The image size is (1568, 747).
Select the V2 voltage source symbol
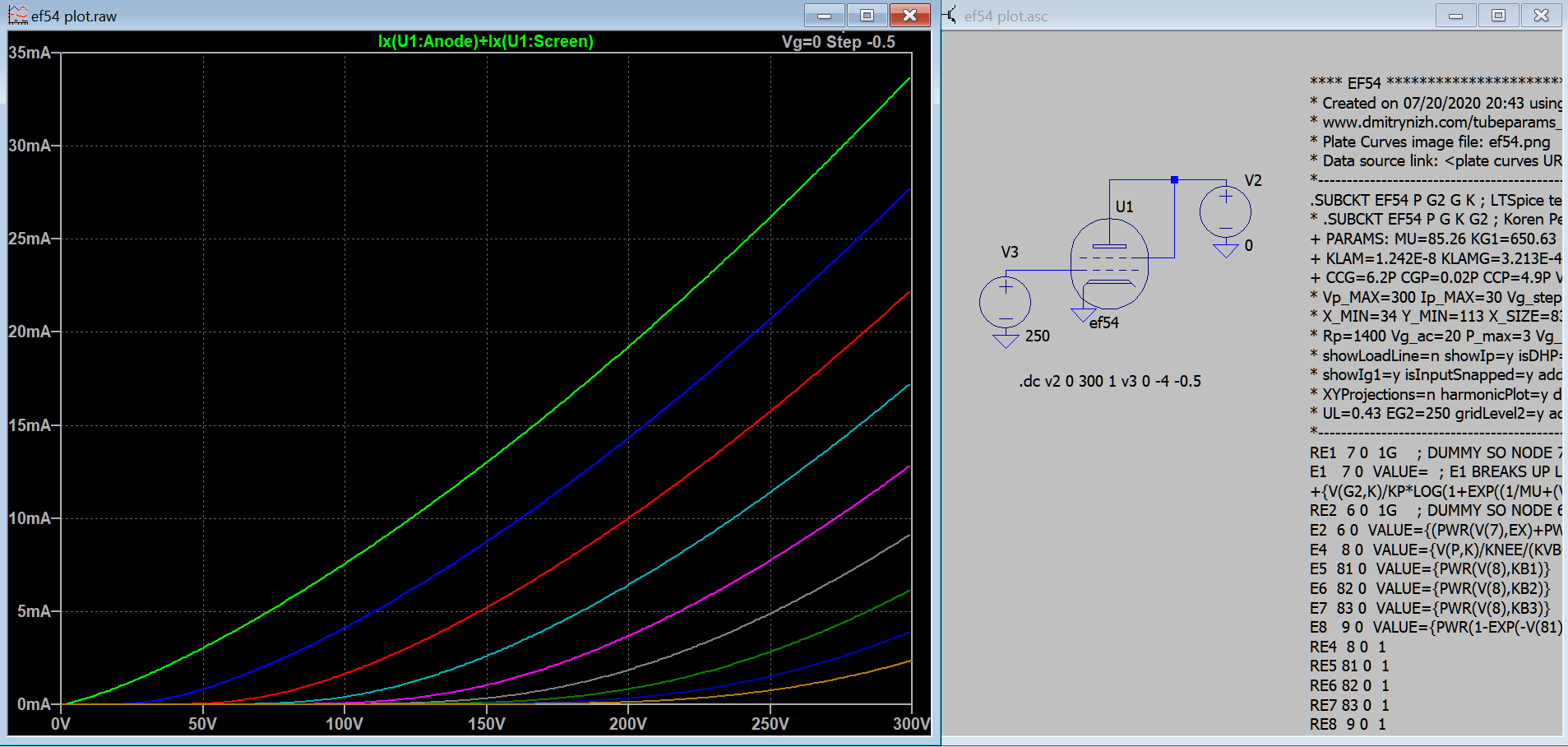[x=1225, y=212]
